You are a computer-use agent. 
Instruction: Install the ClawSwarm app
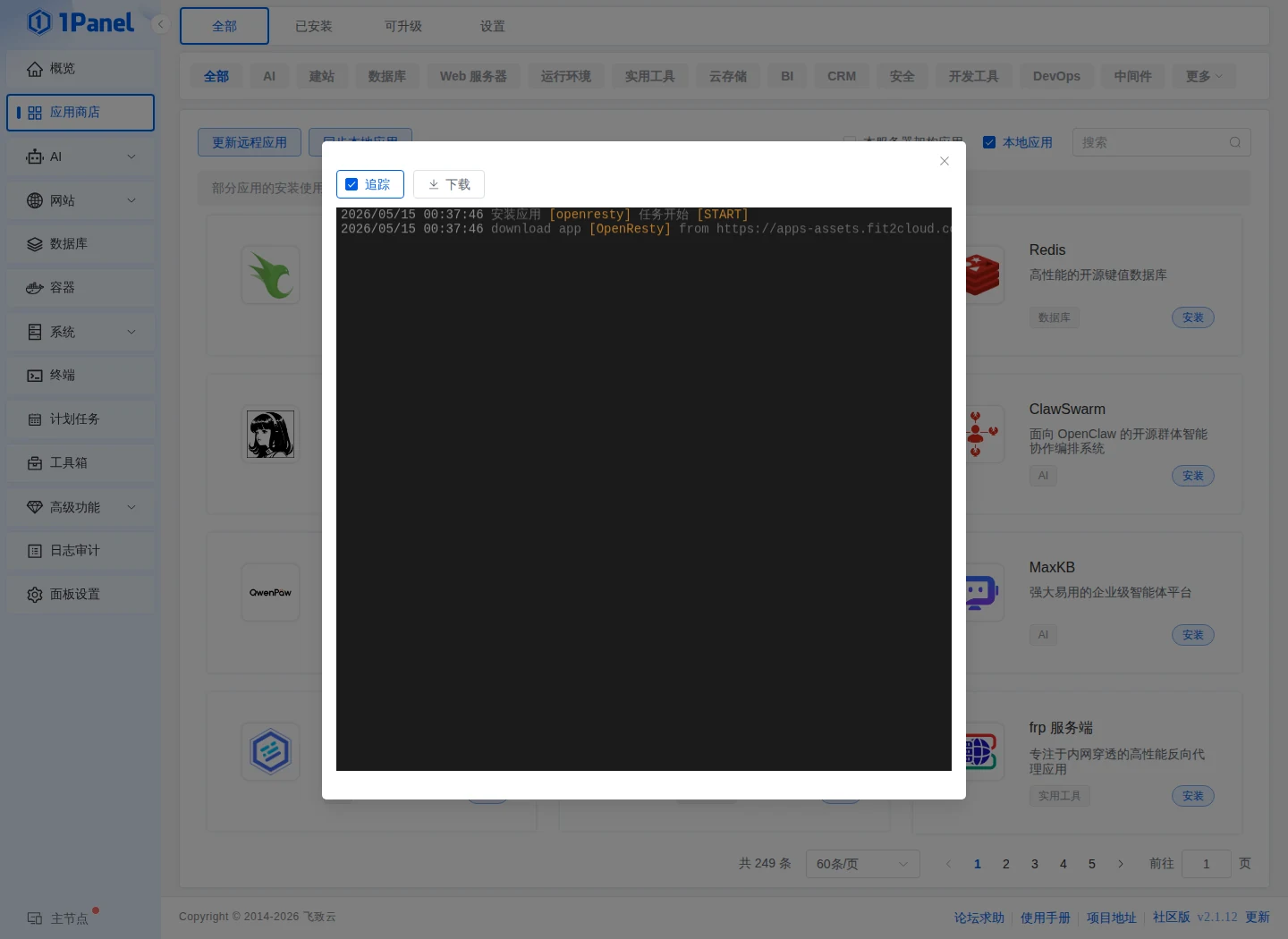tap(1193, 476)
